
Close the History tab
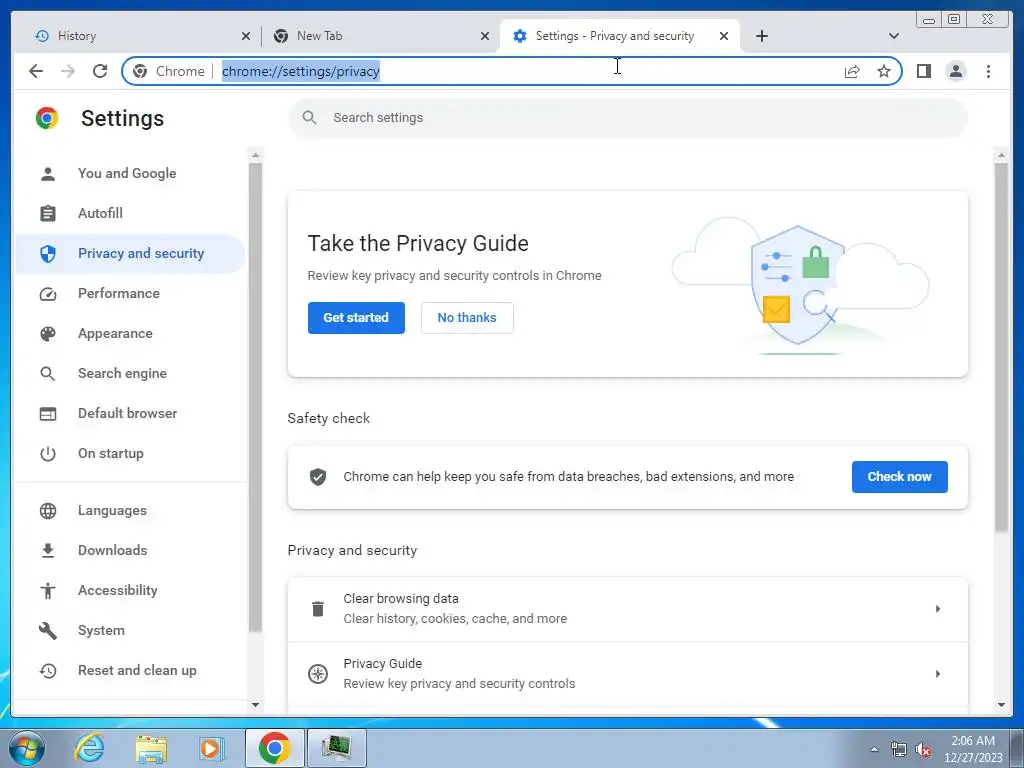(246, 37)
